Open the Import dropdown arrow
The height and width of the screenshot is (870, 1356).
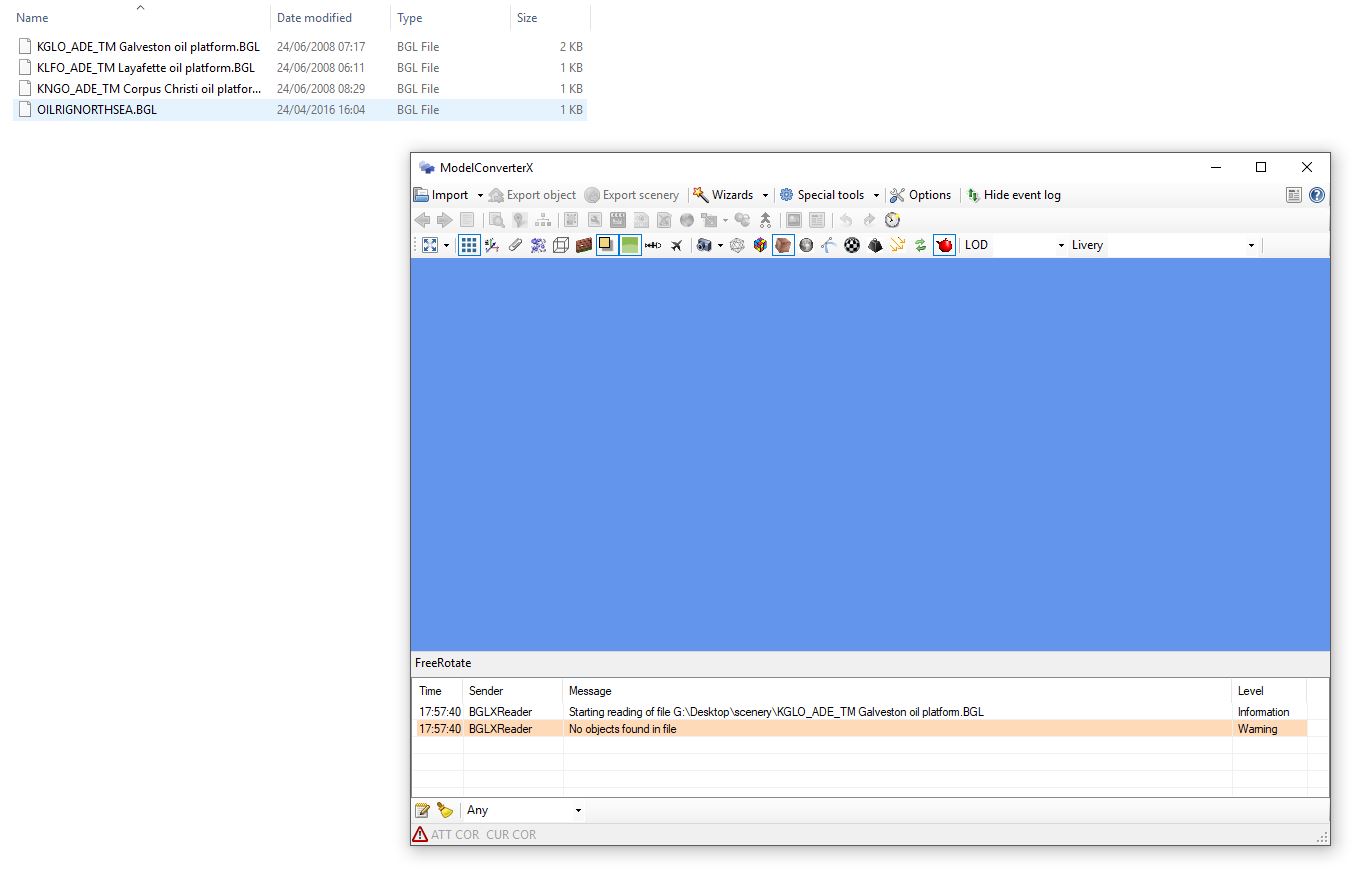pyautogui.click(x=480, y=195)
